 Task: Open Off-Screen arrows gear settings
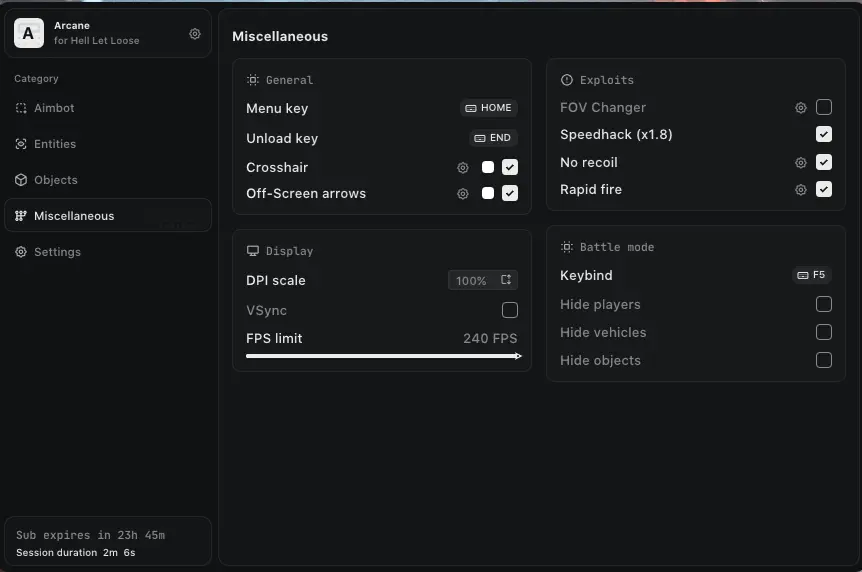click(x=463, y=194)
